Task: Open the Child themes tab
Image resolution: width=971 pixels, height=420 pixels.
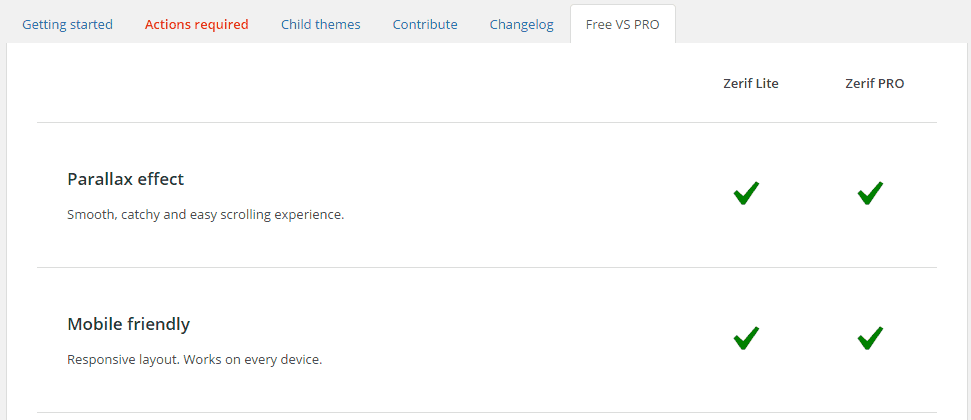Action: coord(320,25)
